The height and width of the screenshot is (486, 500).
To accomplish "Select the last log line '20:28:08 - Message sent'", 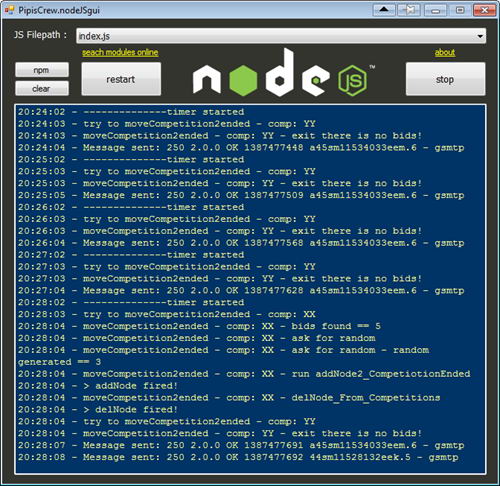I will pyautogui.click(x=238, y=457).
